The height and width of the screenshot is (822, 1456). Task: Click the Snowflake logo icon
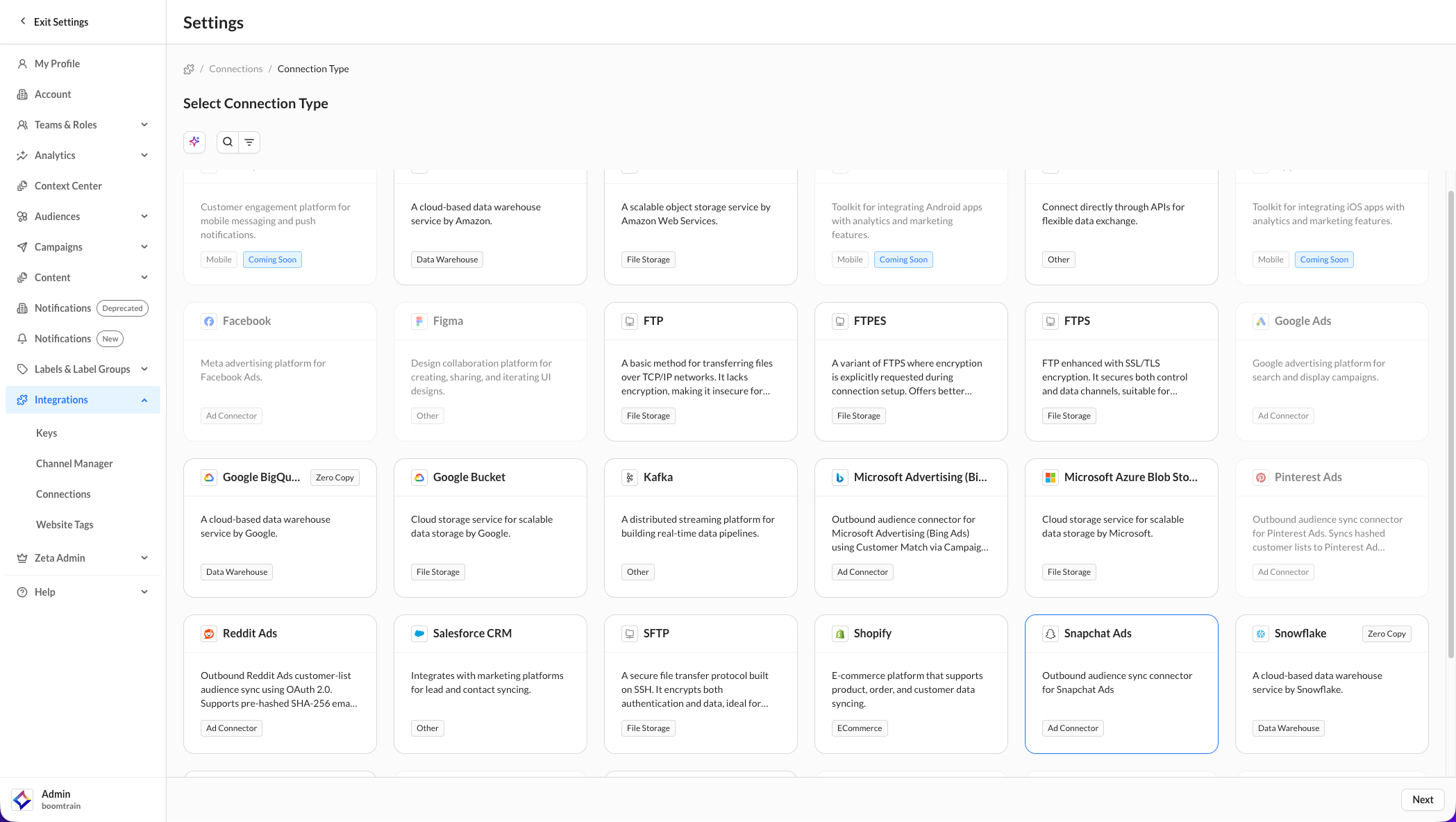coord(1261,633)
